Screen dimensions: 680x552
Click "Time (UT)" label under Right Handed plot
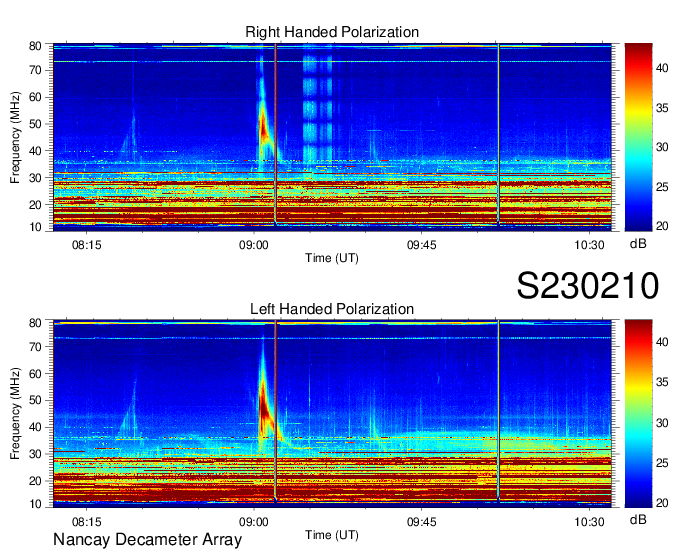coord(332,258)
